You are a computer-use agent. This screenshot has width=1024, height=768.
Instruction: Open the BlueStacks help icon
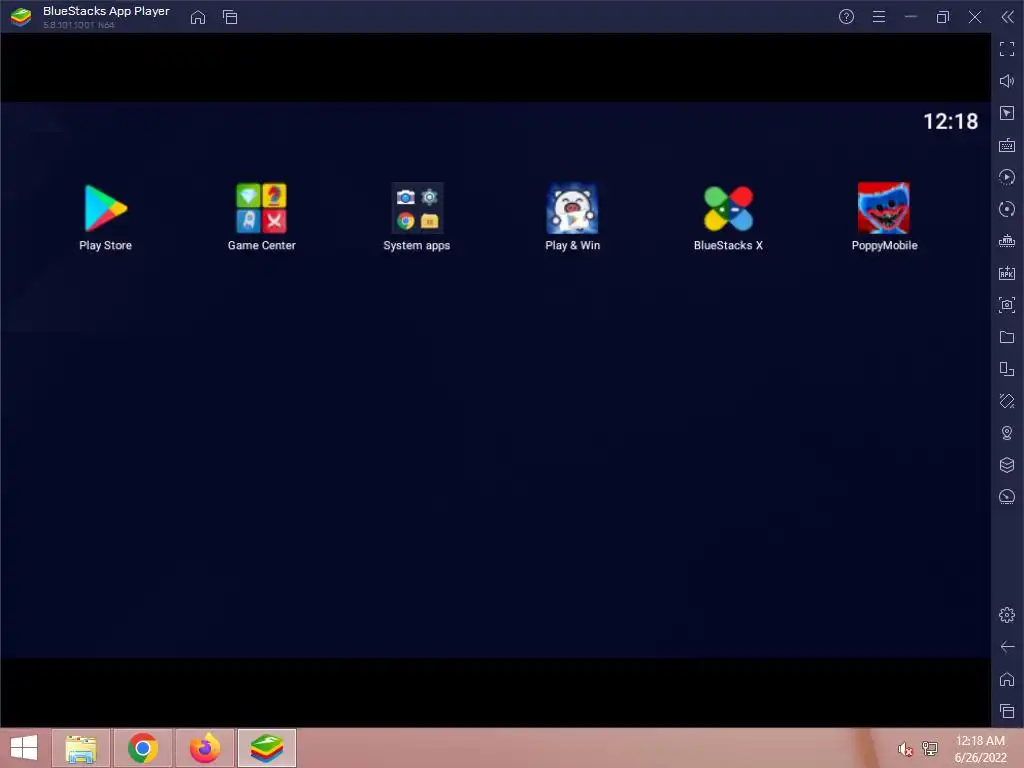pos(846,17)
